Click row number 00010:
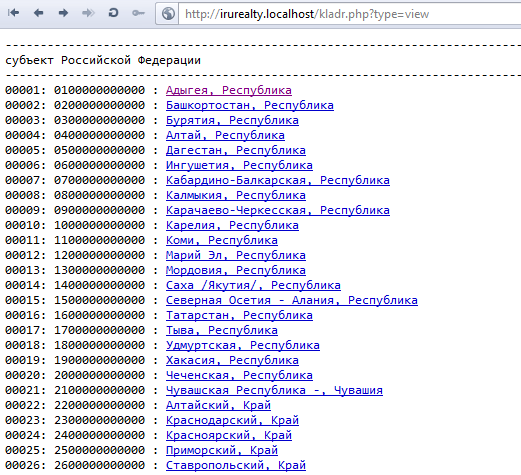This screenshot has width=521, height=475. (x=26, y=225)
